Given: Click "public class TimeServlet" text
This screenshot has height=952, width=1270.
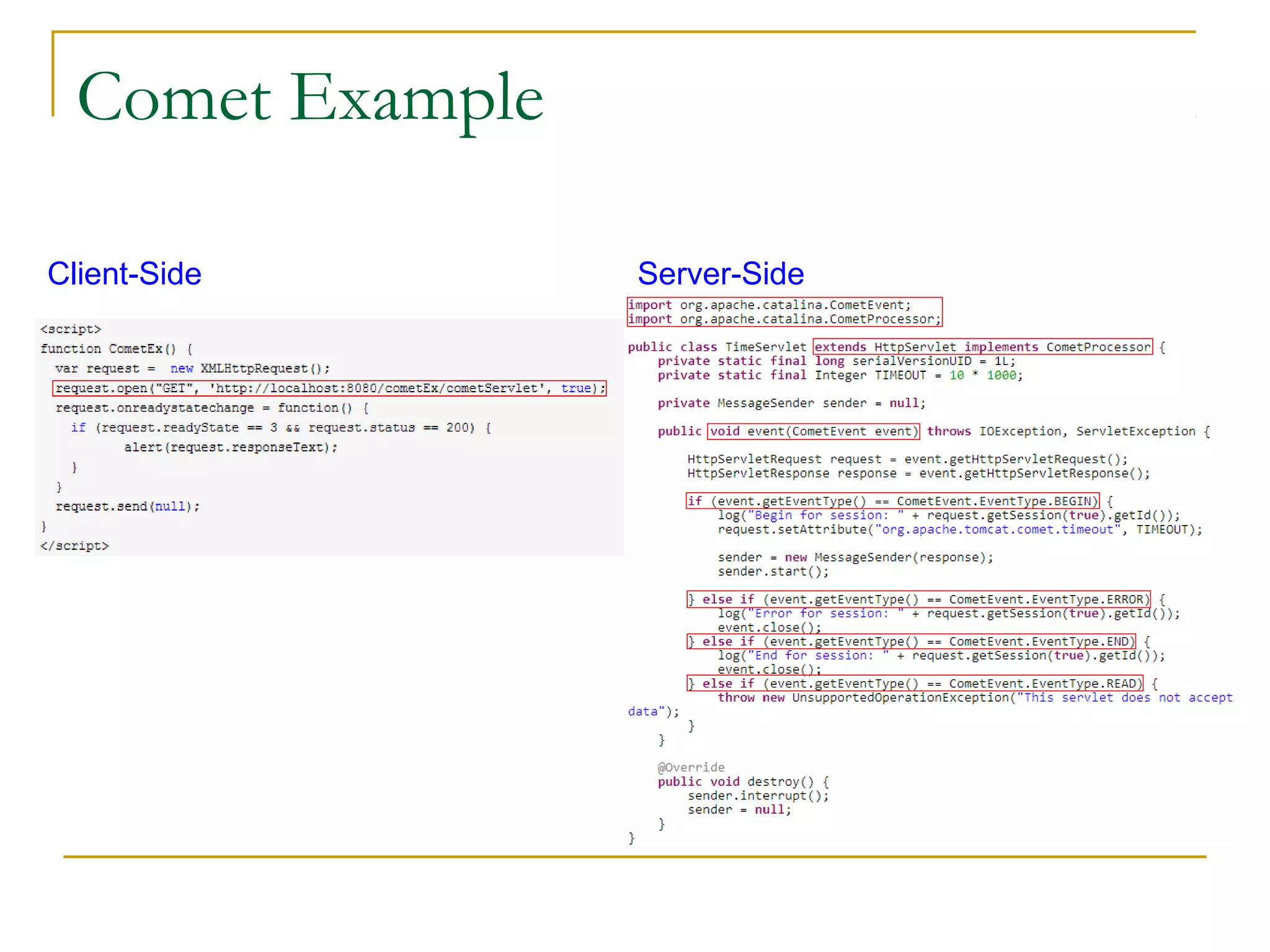Looking at the screenshot, I should (717, 347).
